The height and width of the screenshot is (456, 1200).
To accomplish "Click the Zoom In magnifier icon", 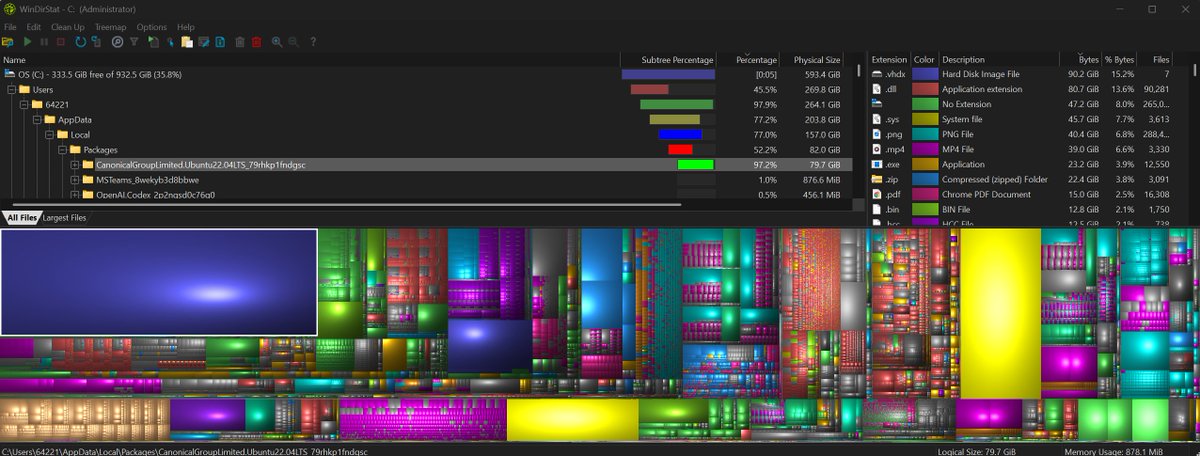I will tap(276, 42).
